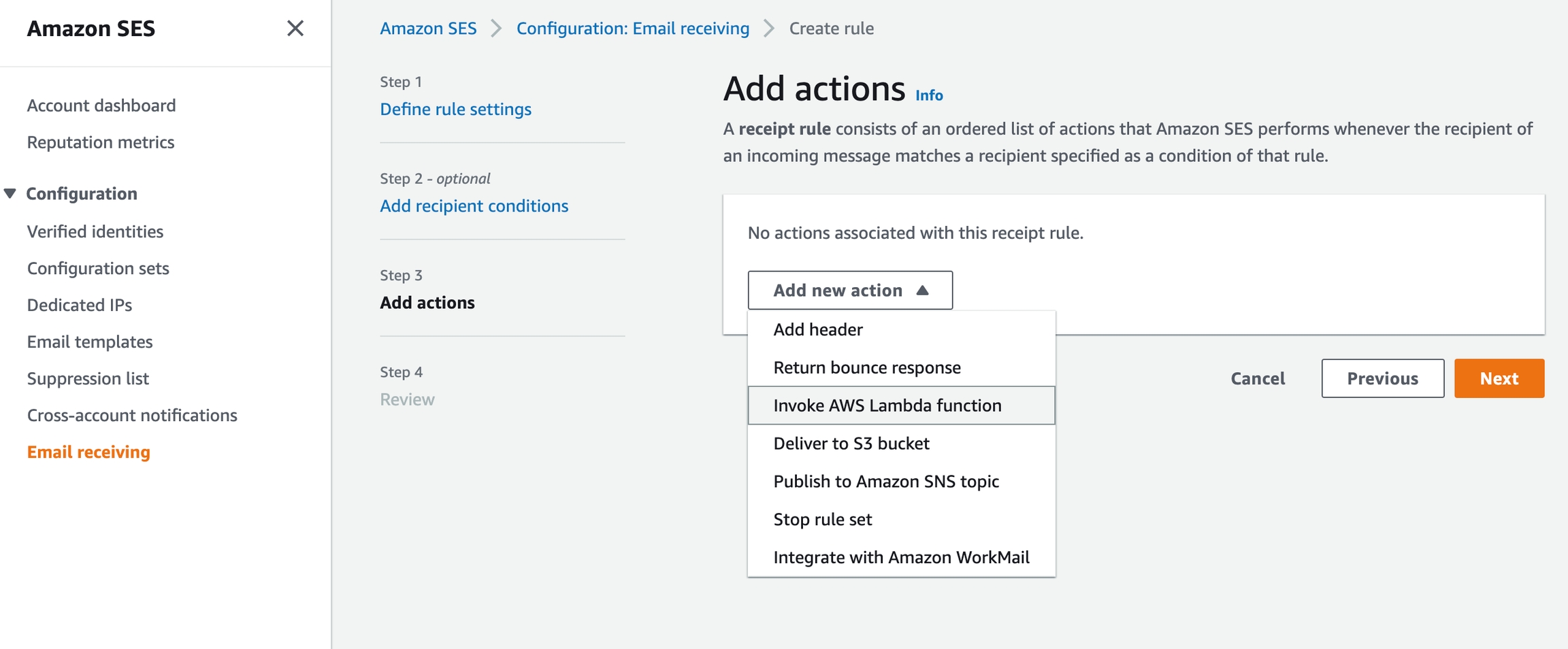Go back with Previous button
This screenshot has width=1568, height=649.
pyautogui.click(x=1382, y=379)
